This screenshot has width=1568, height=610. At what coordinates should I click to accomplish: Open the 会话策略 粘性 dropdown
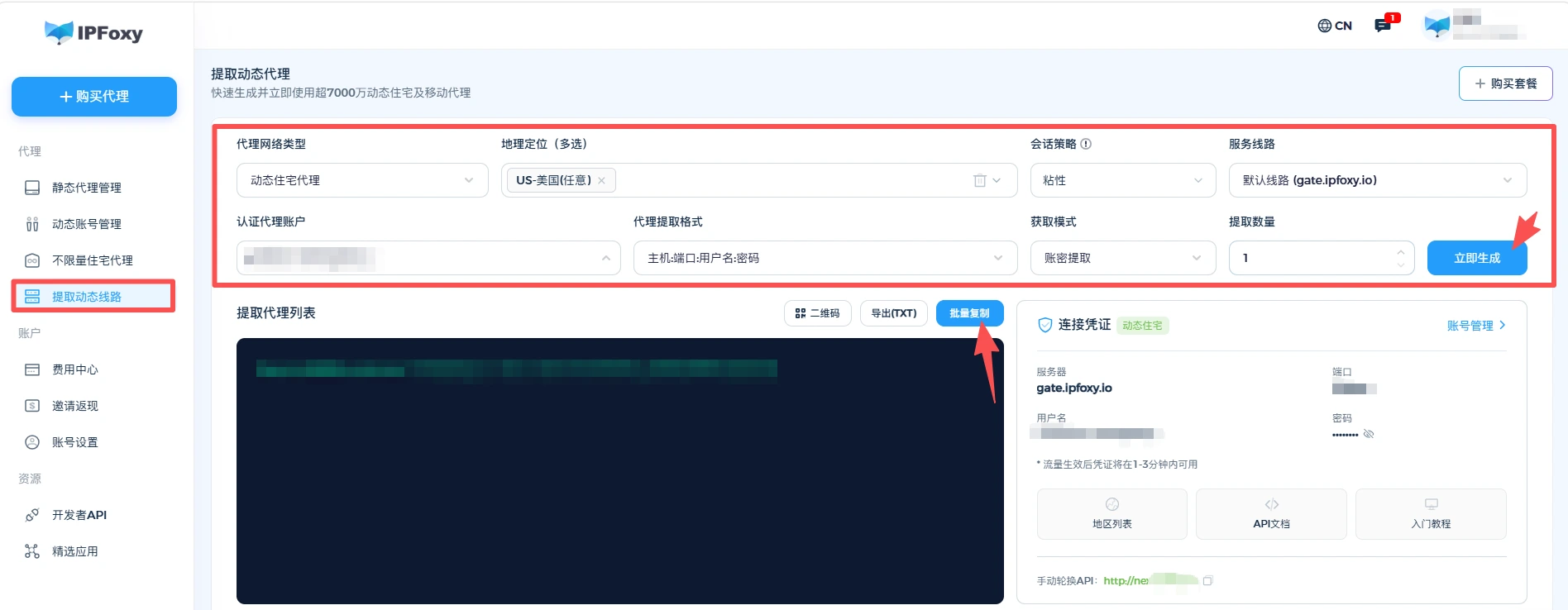(1123, 180)
